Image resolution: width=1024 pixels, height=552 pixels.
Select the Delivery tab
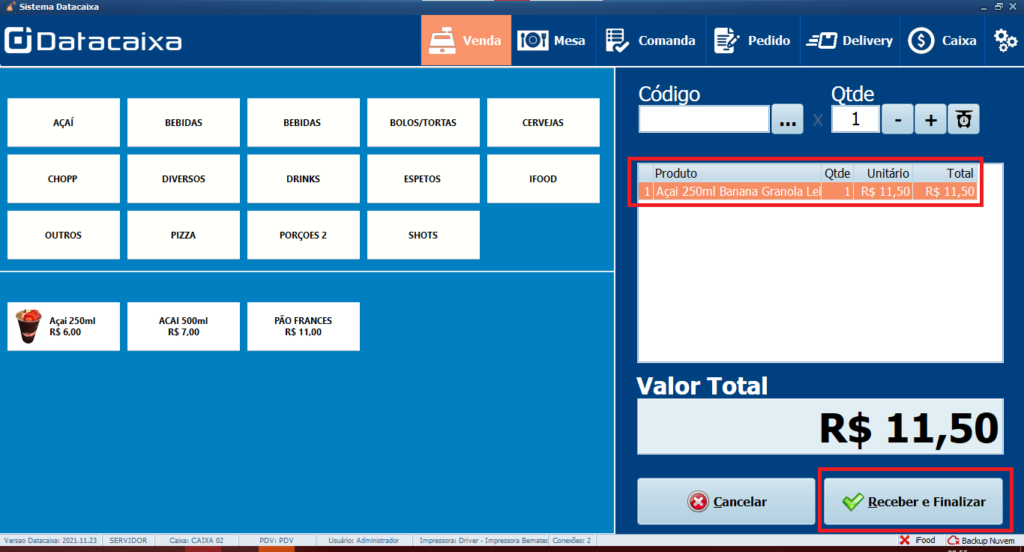[x=850, y=41]
